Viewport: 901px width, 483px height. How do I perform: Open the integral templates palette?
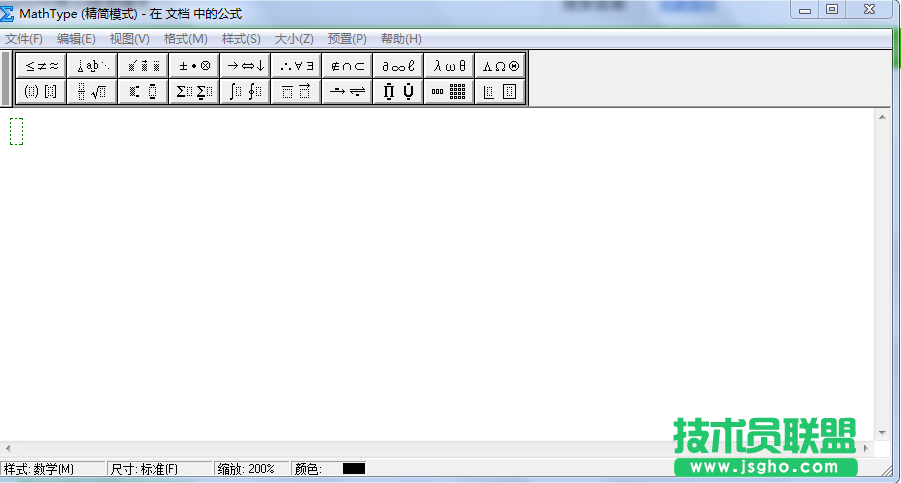pos(245,92)
